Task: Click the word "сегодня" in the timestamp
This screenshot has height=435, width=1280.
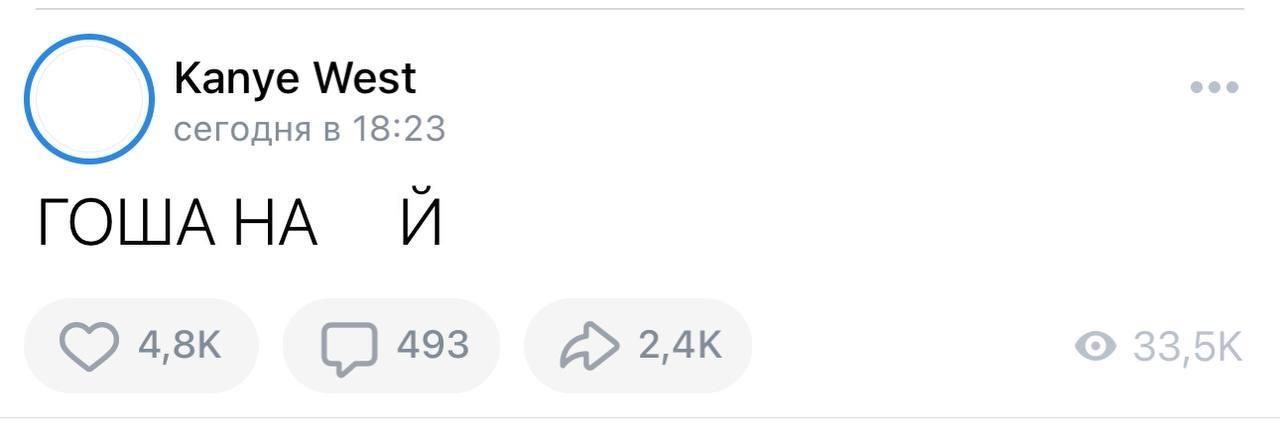Action: tap(242, 129)
